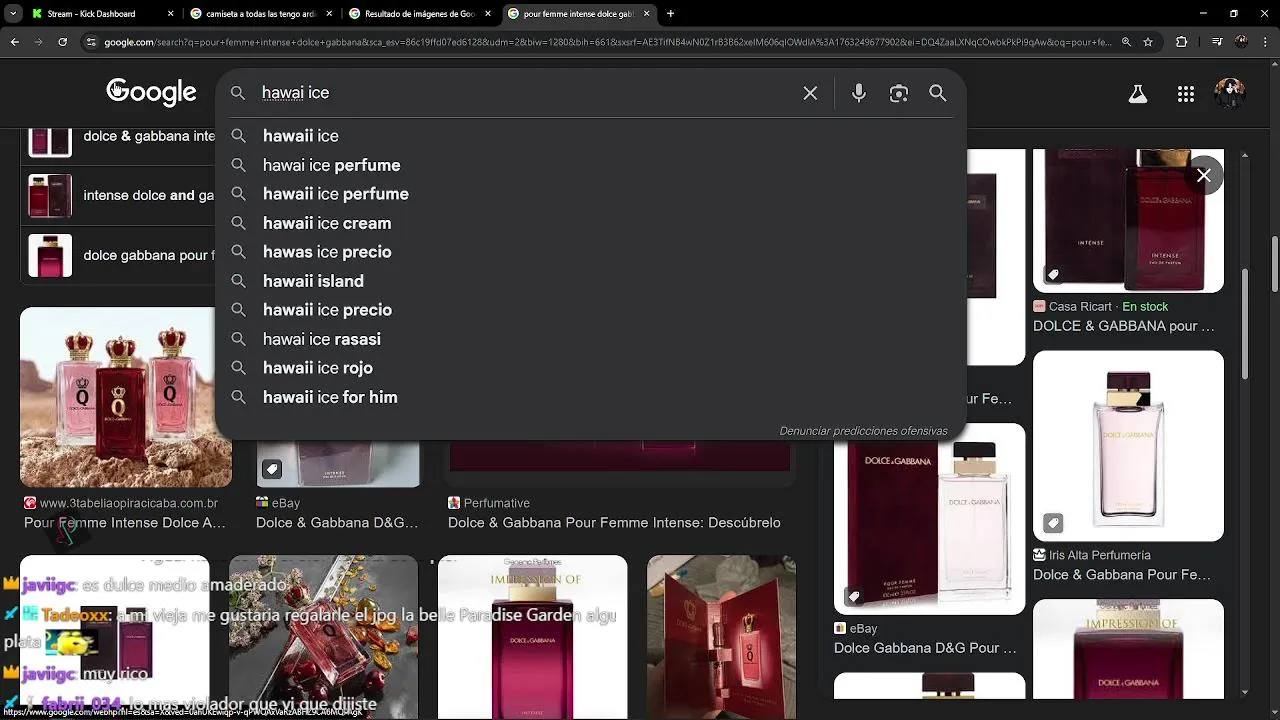
Task: Open purple Impression Of bottle thumbnail
Action: [x=533, y=637]
